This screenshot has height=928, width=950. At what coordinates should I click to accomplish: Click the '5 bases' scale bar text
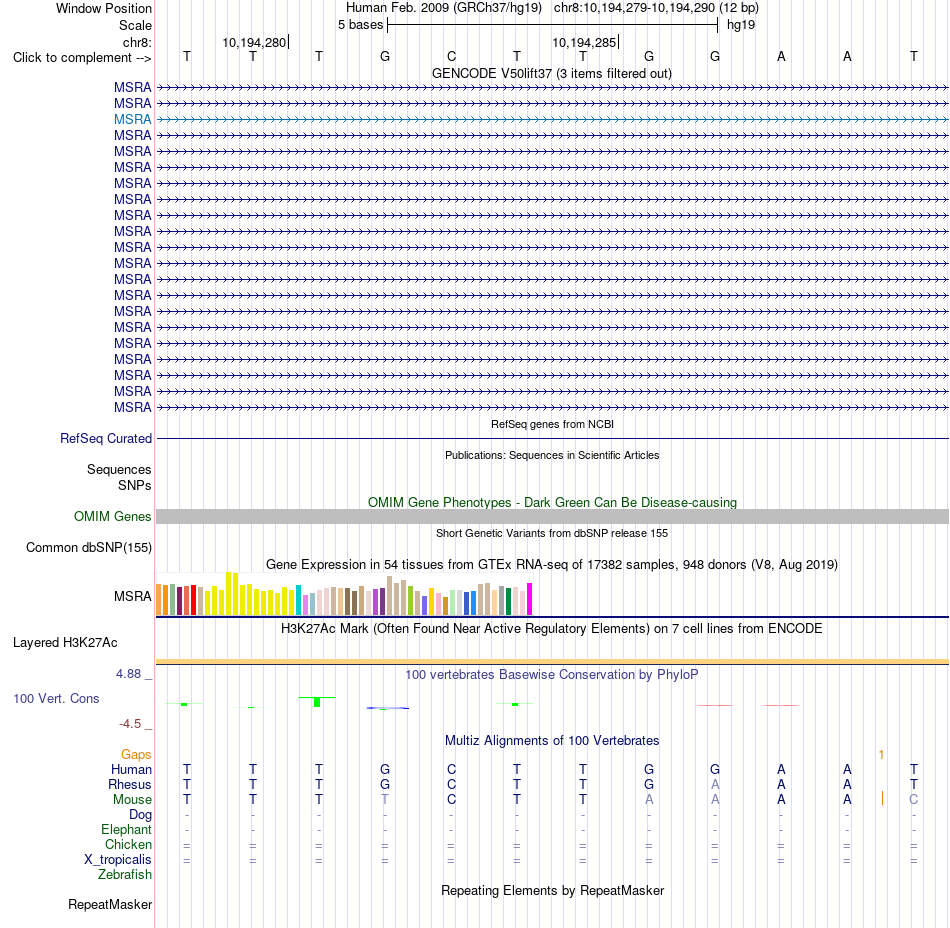360,25
